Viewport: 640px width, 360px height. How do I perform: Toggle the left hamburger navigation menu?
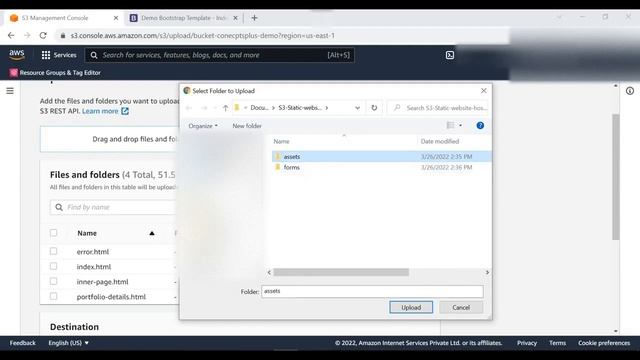(x=10, y=91)
